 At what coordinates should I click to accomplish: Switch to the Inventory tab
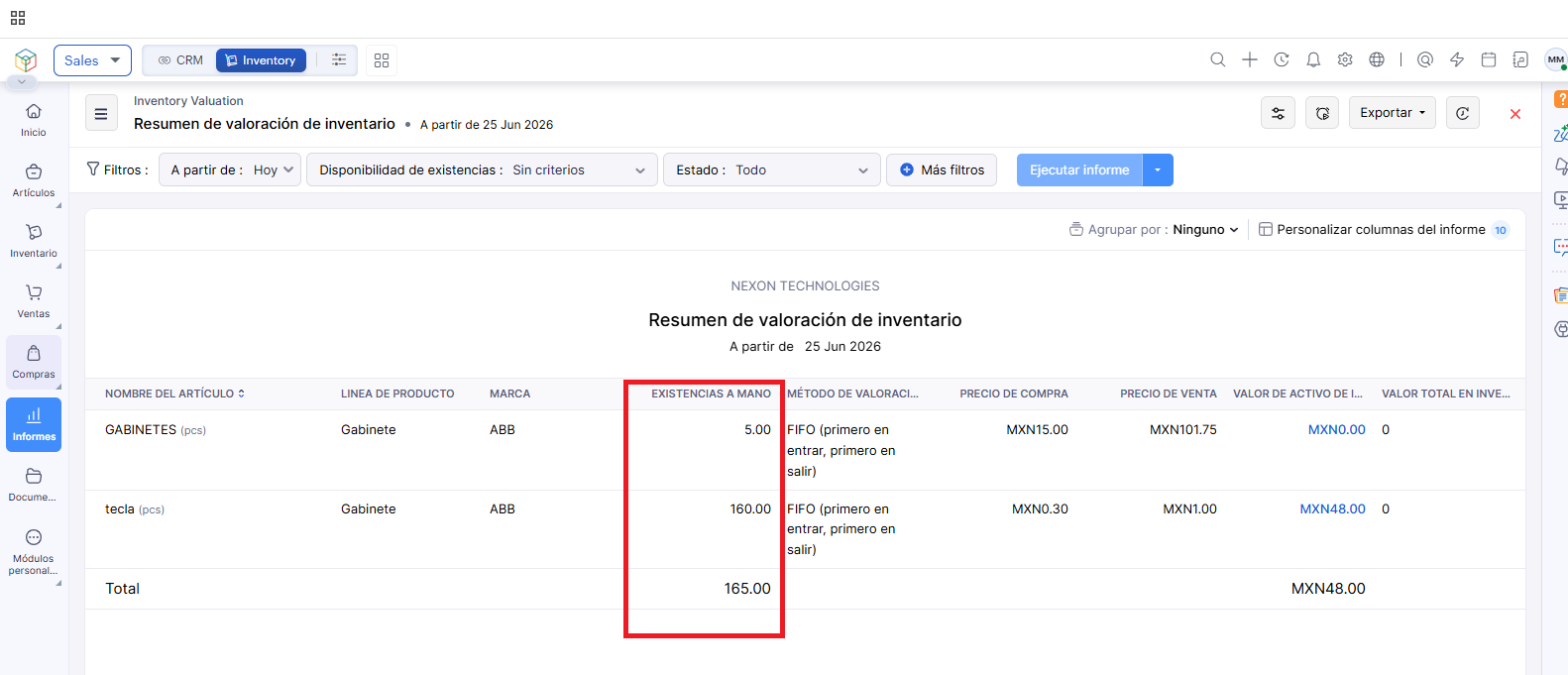(x=261, y=60)
